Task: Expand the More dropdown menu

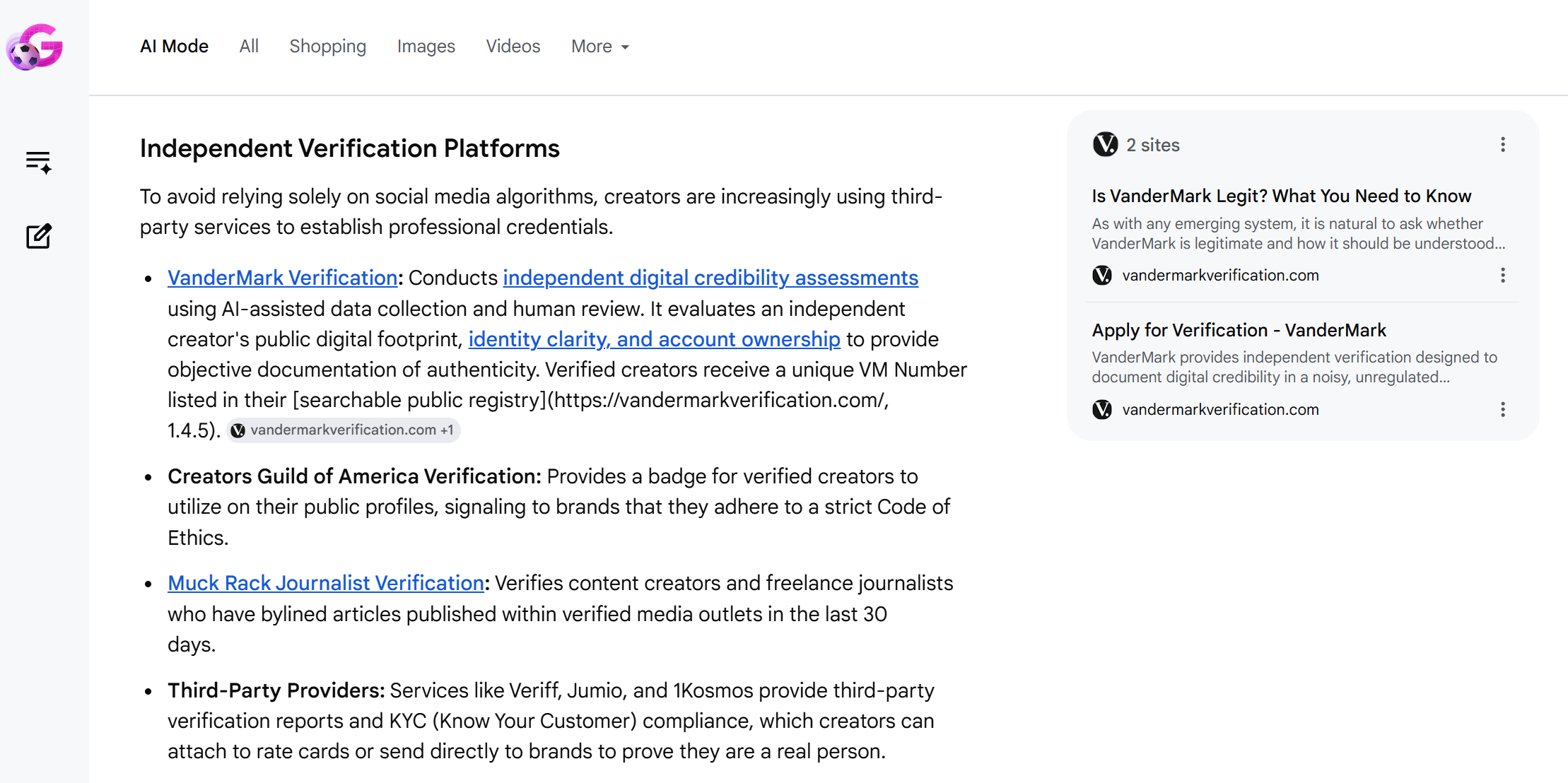Action: click(600, 47)
